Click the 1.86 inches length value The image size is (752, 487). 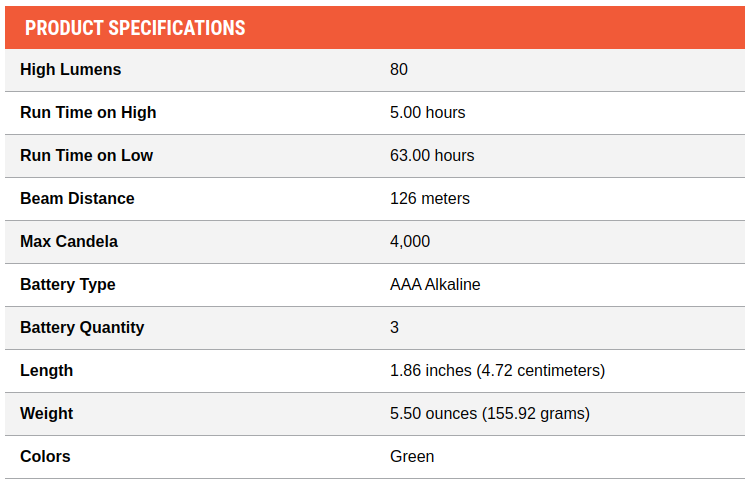[x=497, y=370]
